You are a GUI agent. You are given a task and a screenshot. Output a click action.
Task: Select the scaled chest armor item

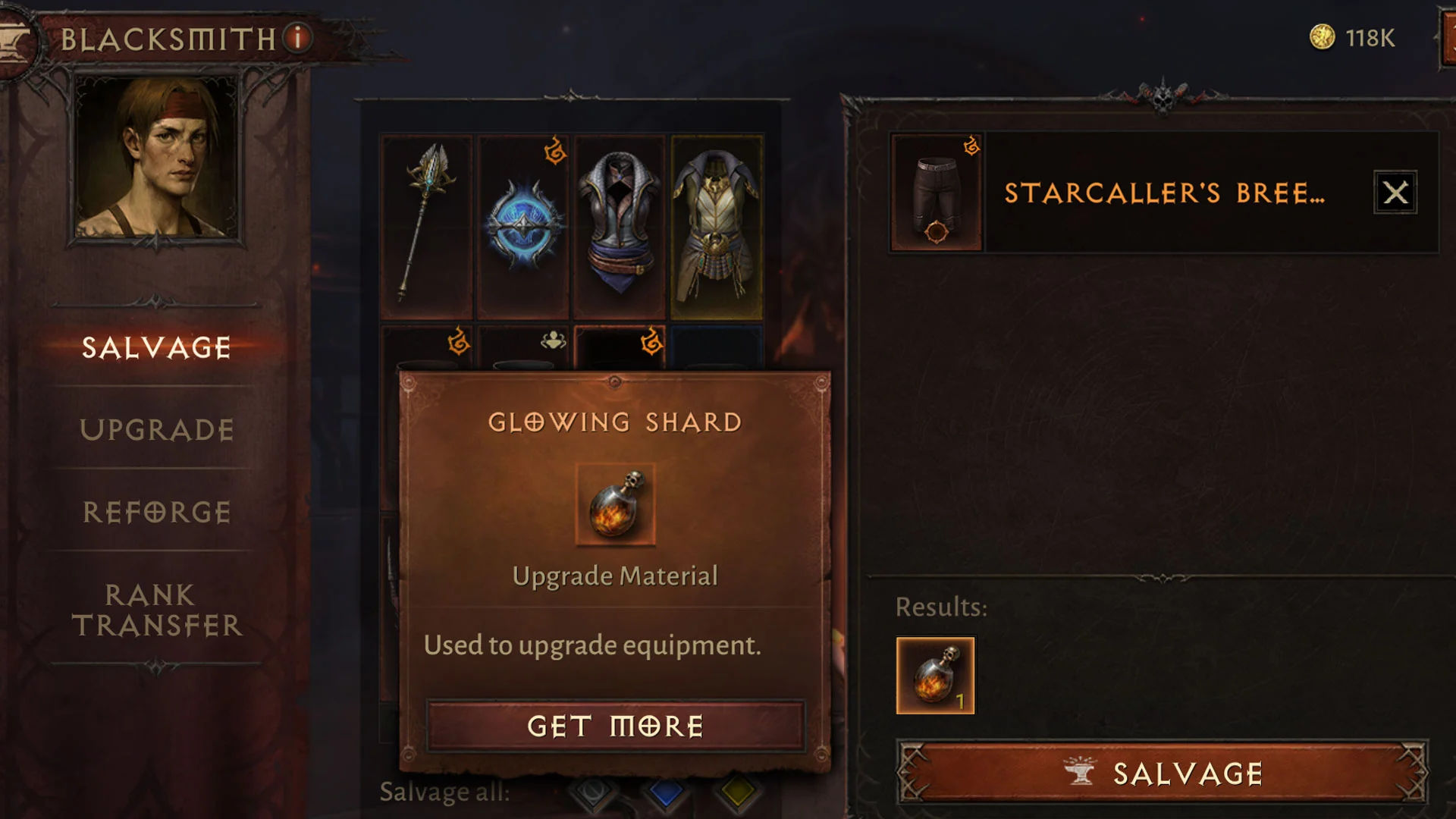620,227
